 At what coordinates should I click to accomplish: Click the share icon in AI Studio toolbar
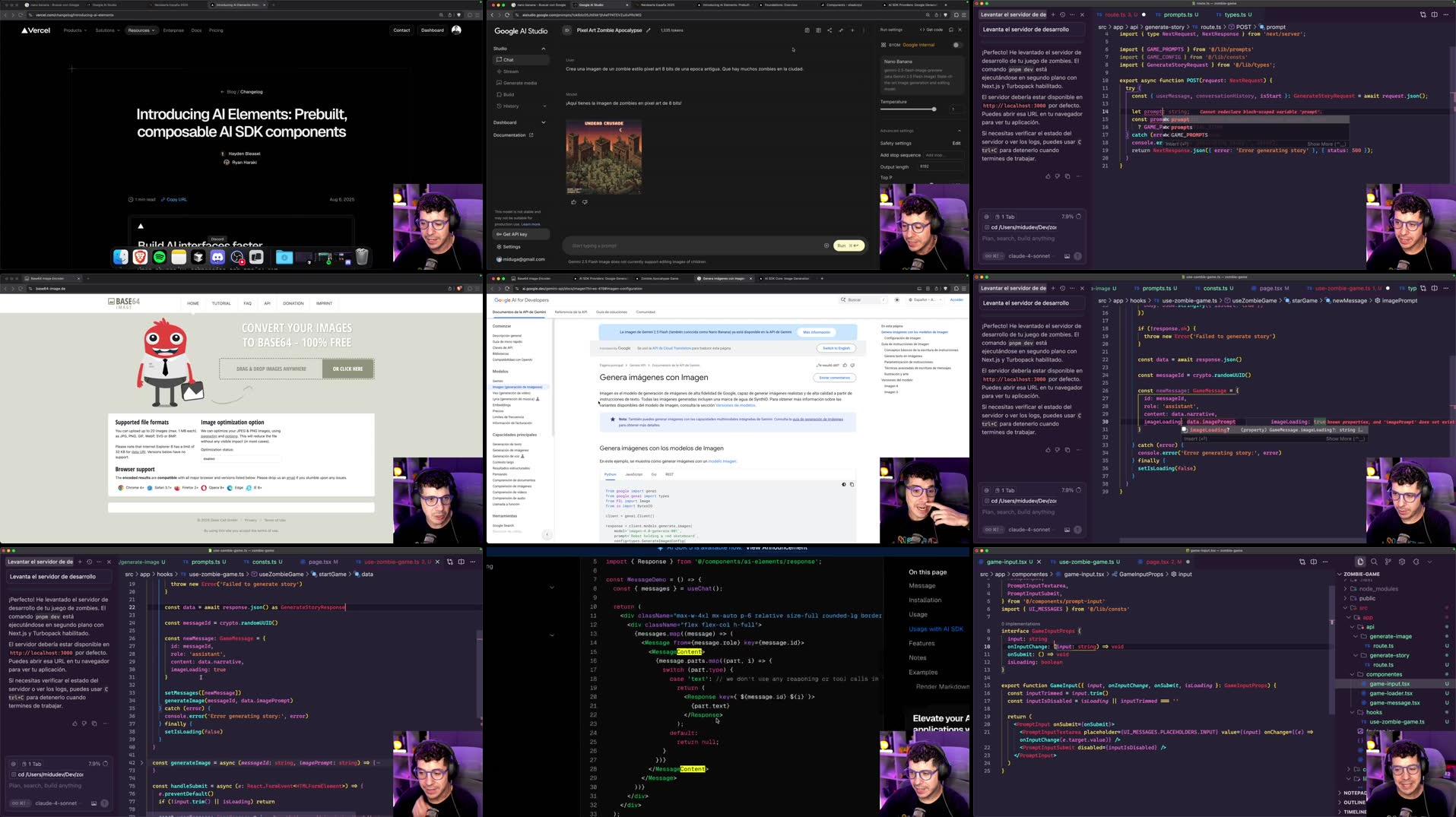[x=830, y=30]
